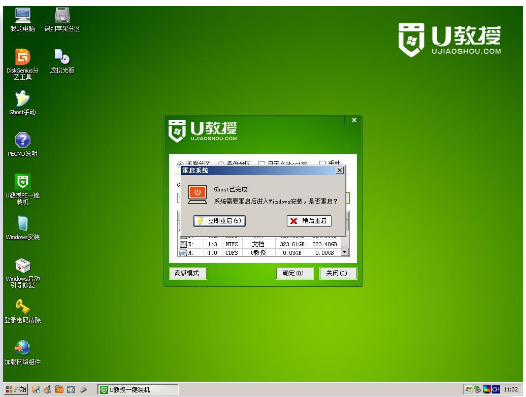Select the first radio option in U教授 window
The height and width of the screenshot is (397, 526).
pos(180,164)
